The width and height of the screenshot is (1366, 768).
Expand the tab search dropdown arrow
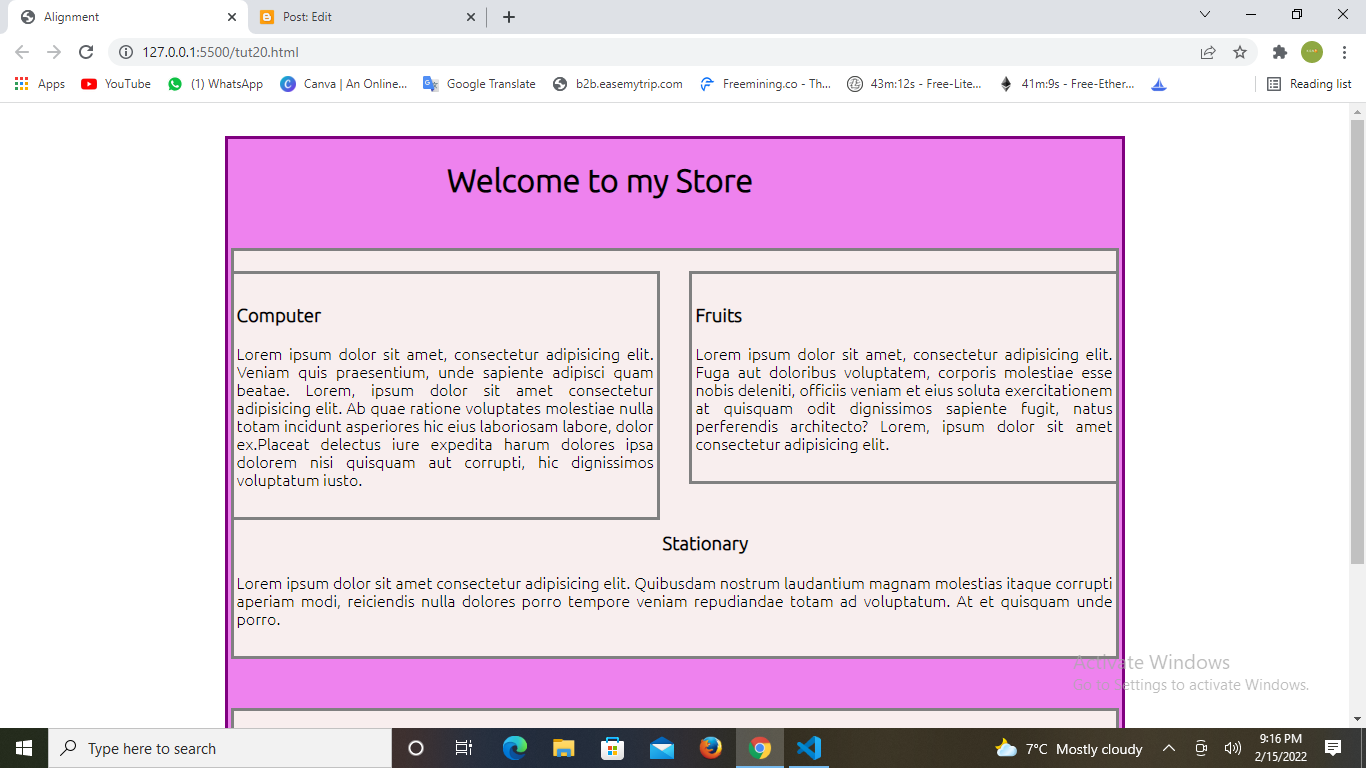coord(1205,14)
